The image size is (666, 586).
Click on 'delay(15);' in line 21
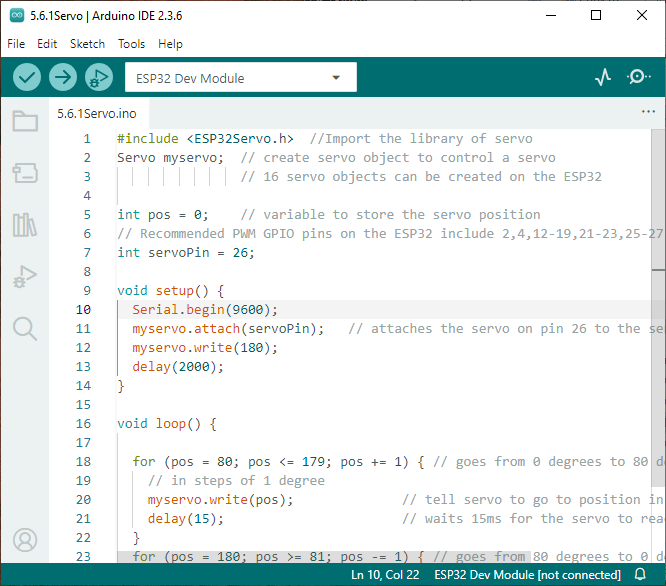[186, 518]
